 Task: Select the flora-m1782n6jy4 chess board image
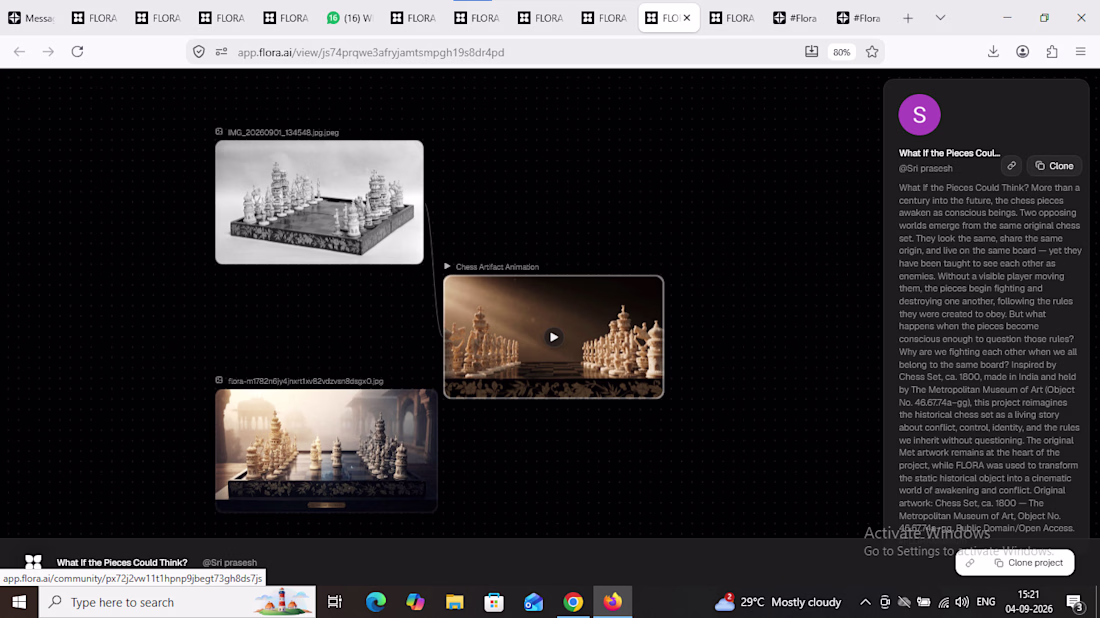click(x=326, y=450)
